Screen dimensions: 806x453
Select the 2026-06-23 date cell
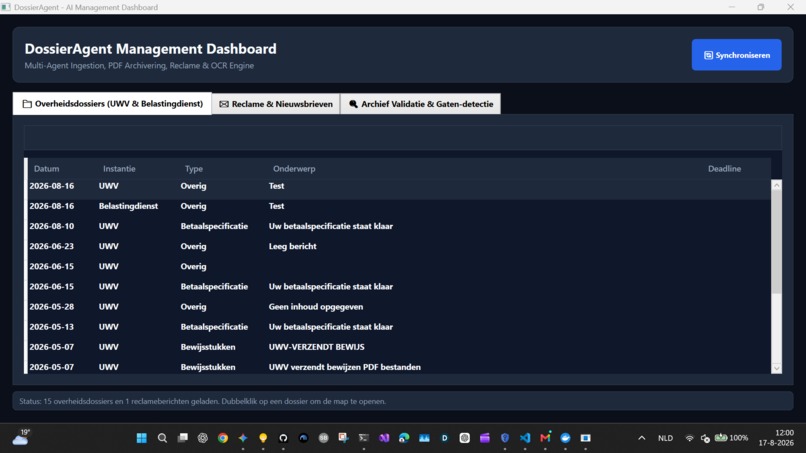click(x=51, y=246)
